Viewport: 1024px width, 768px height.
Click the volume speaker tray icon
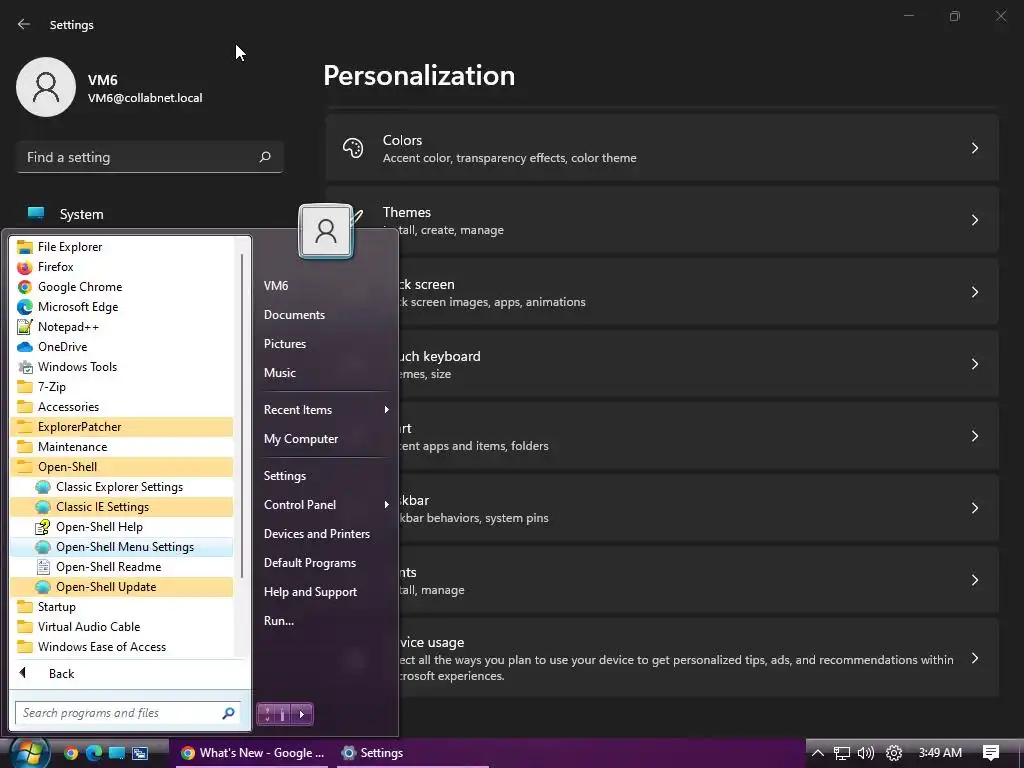point(866,753)
